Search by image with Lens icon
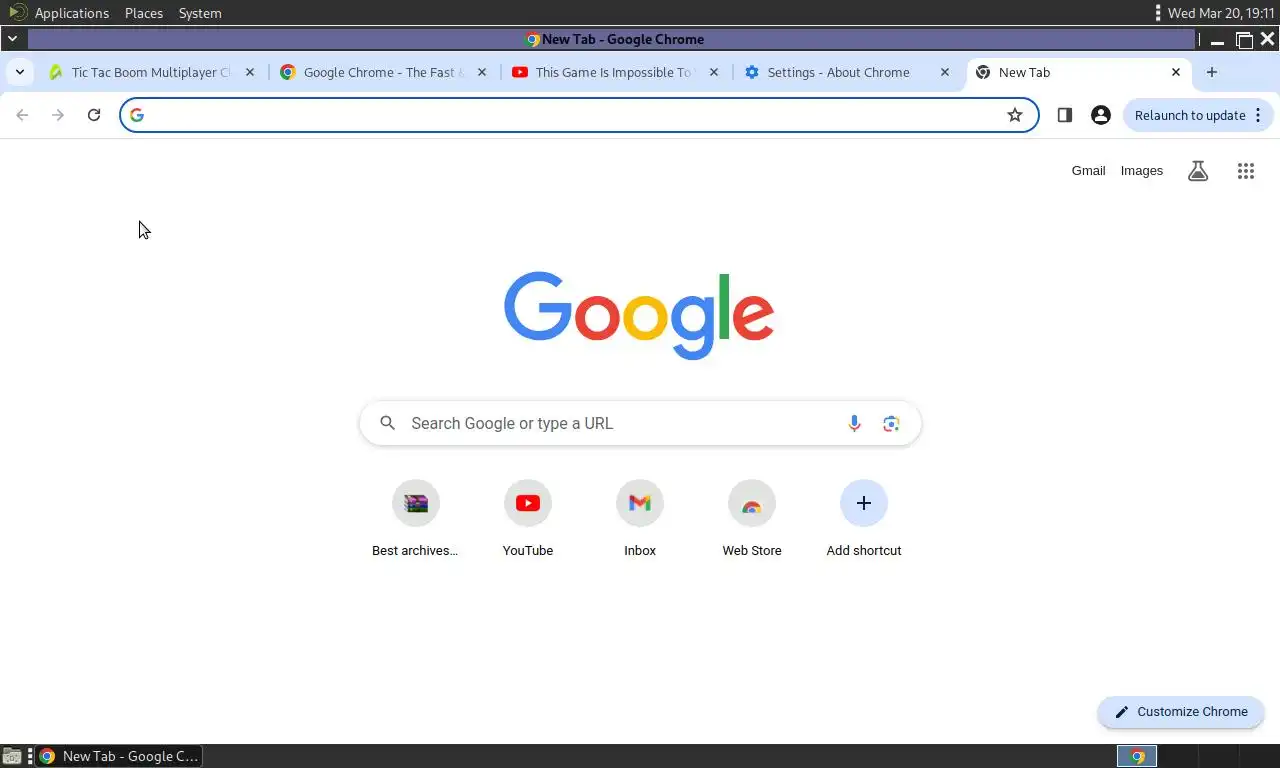The height and width of the screenshot is (768, 1280). pyautogui.click(x=891, y=424)
